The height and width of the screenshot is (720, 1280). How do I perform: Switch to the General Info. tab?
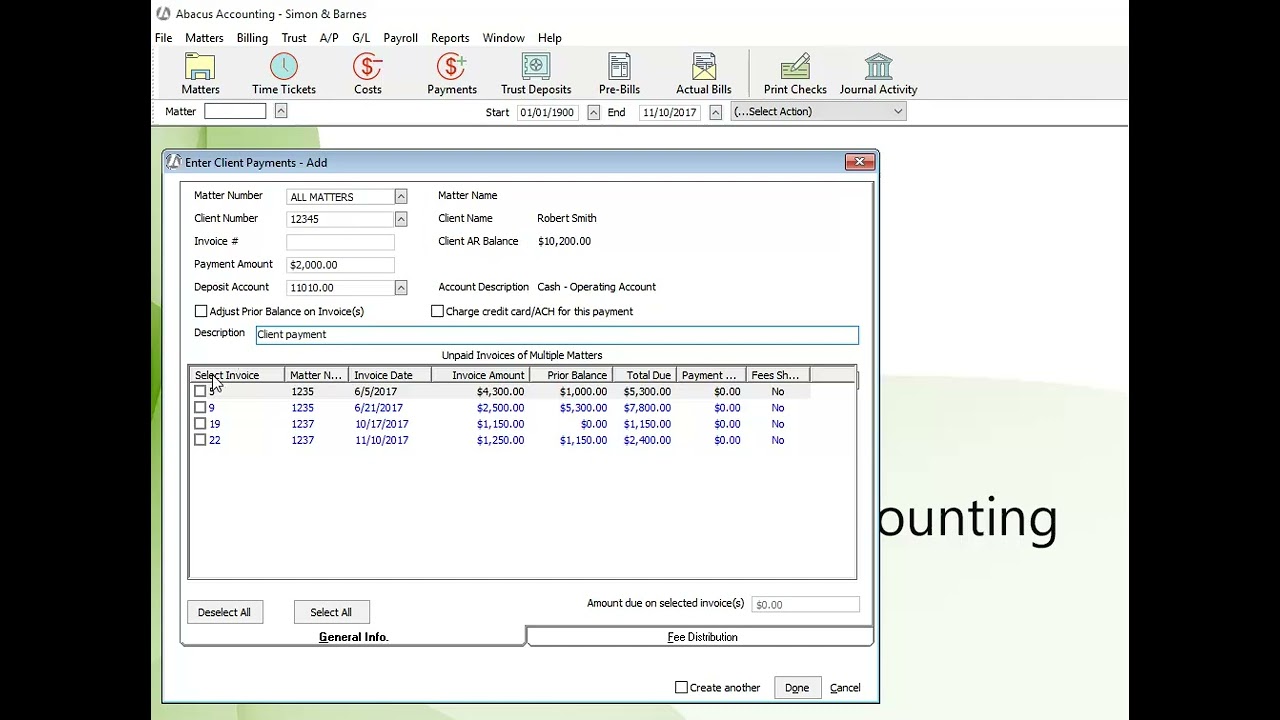[x=353, y=637]
